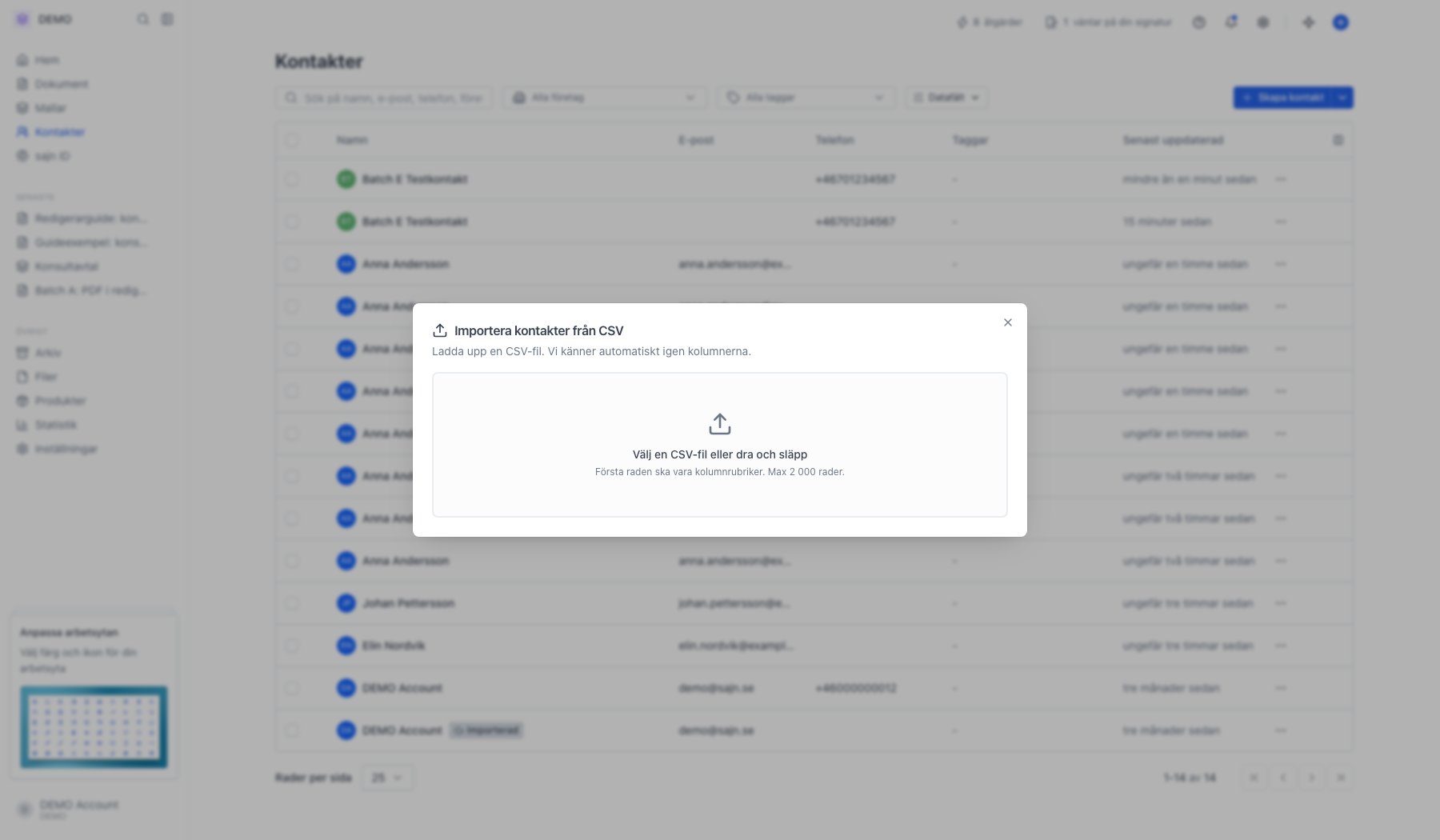Viewport: 1440px width, 840px height.
Task: Open more menu for the Importerad DEMO Account
Action: click(x=1281, y=730)
